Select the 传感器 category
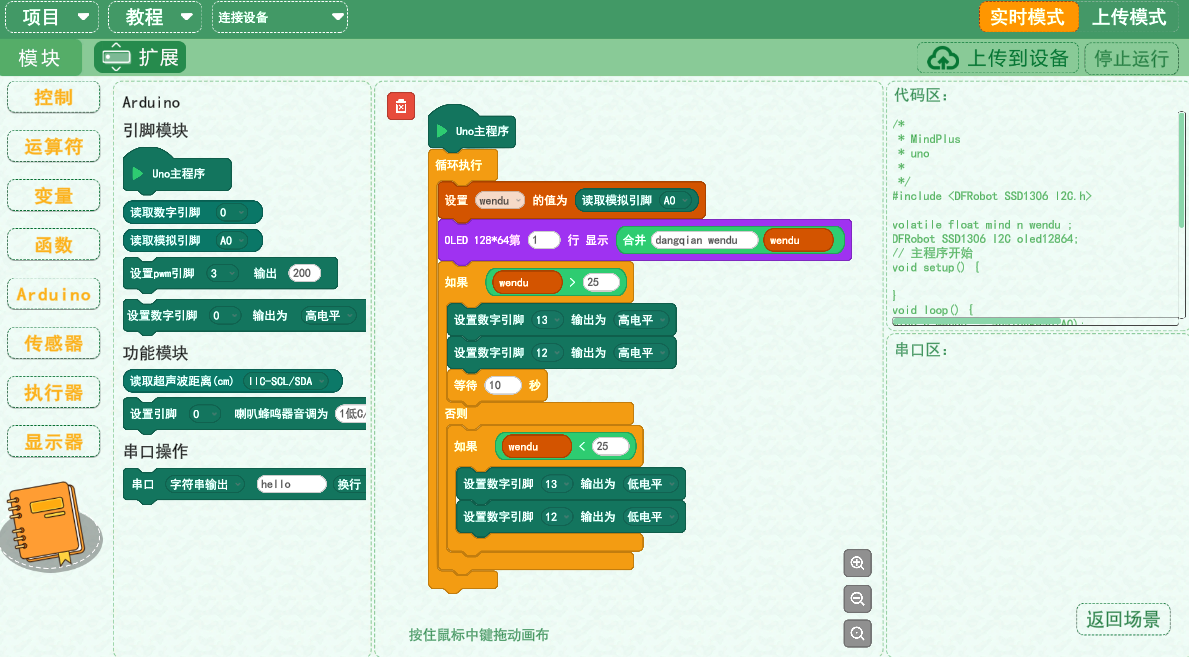 coord(53,343)
